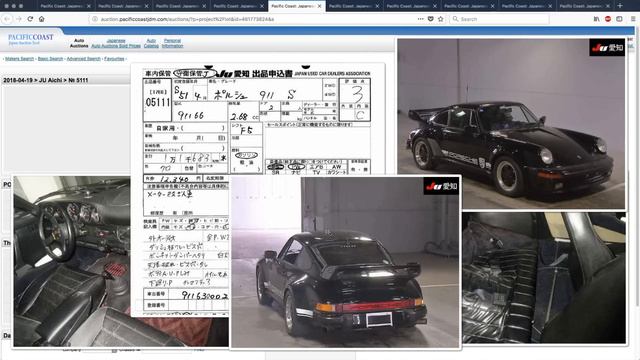Open a new tab with the plus button

point(620,6)
